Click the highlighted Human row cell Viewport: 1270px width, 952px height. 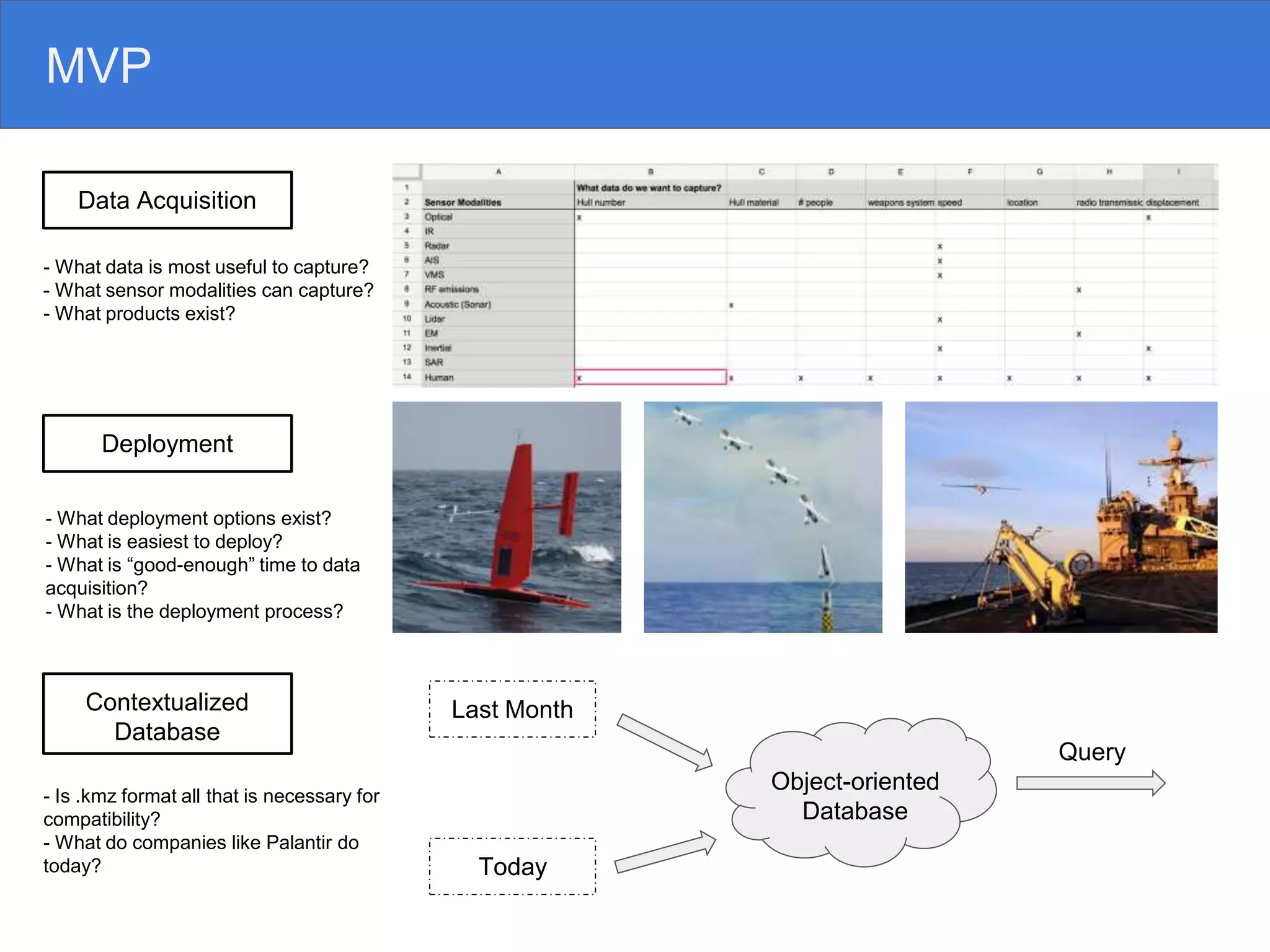650,377
